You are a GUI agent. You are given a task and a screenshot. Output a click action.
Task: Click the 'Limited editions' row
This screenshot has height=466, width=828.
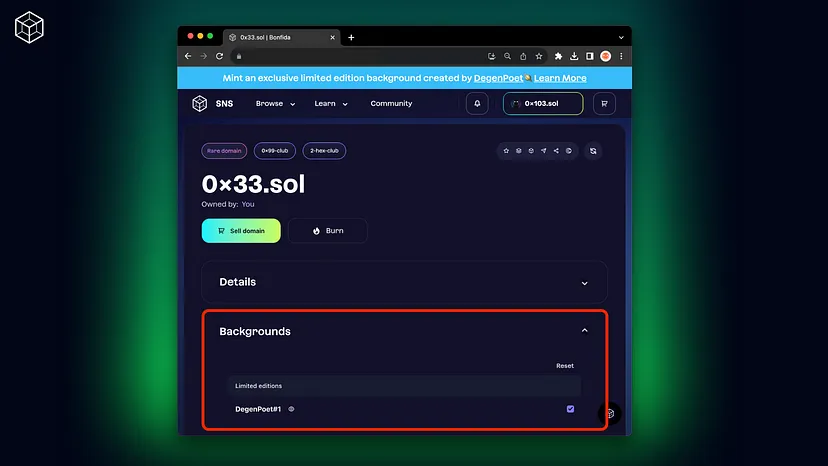click(x=404, y=386)
